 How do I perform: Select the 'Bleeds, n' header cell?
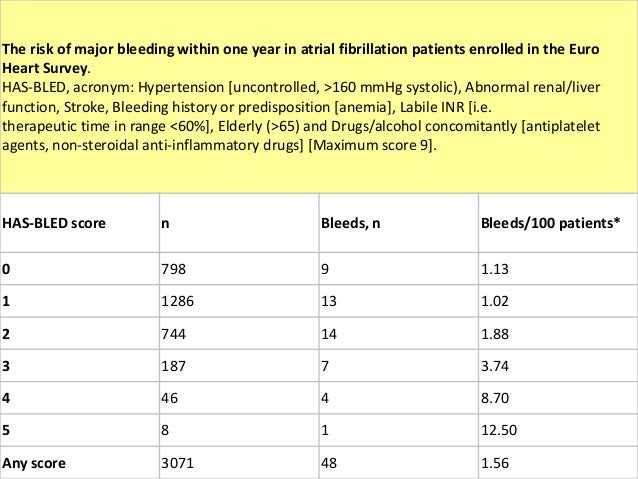(399, 223)
